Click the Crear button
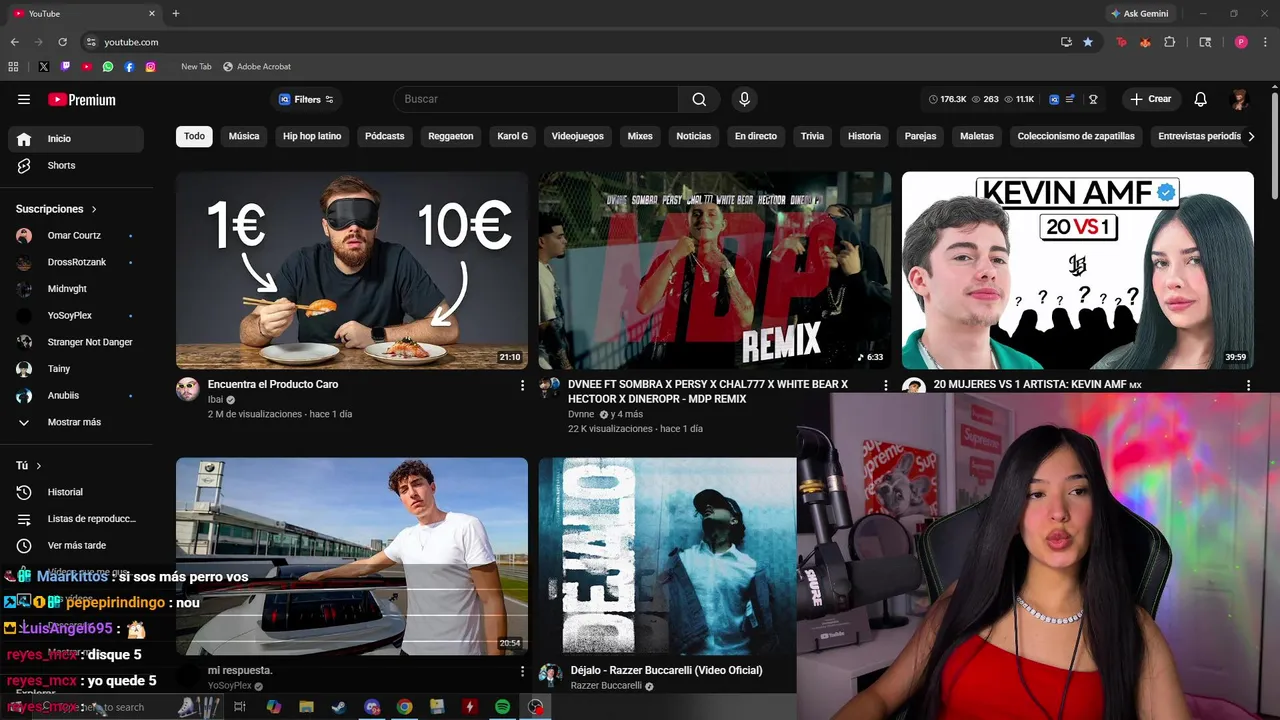 [x=1151, y=99]
